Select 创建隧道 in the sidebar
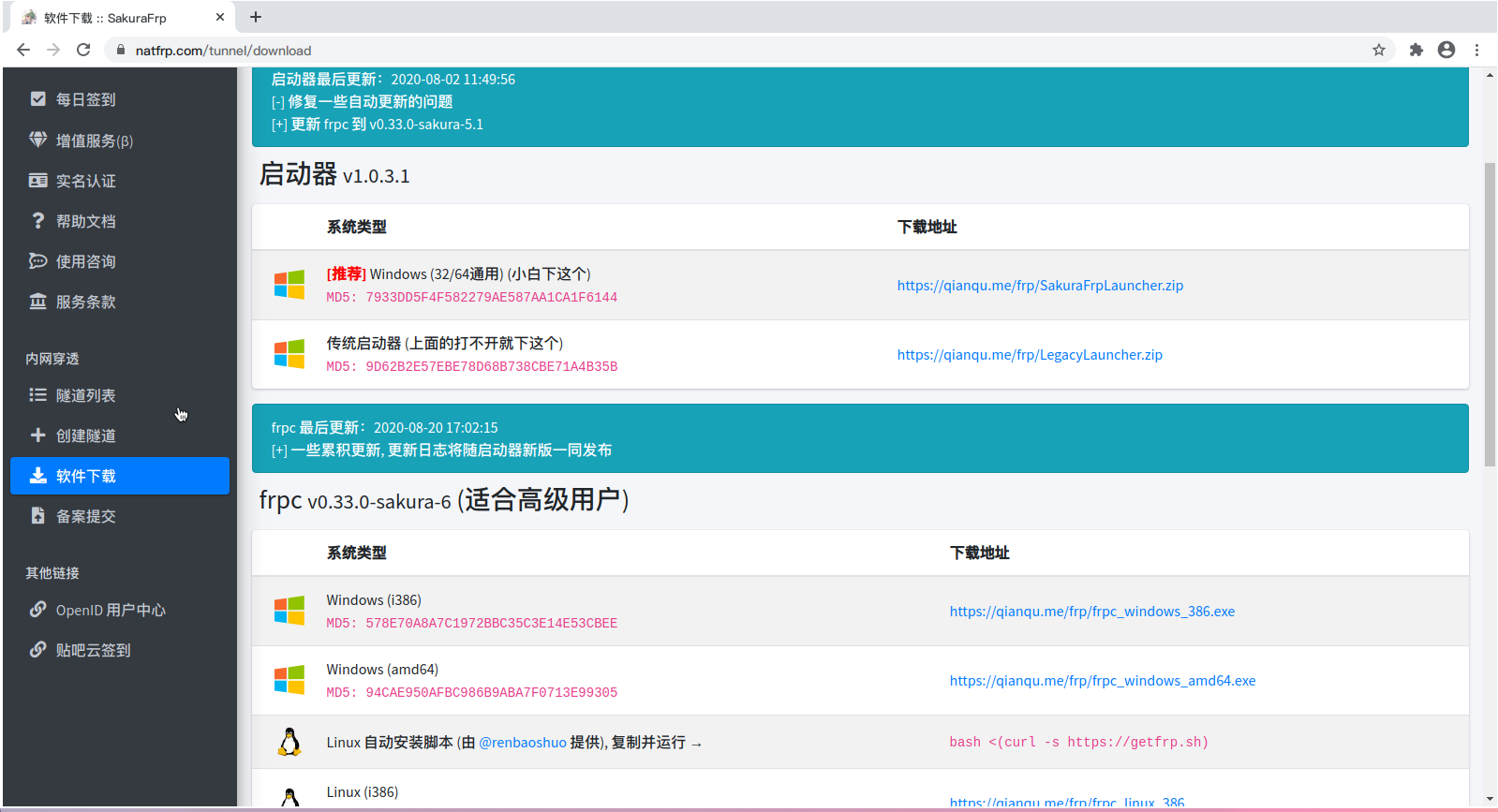This screenshot has width=1498, height=812. coord(120,435)
